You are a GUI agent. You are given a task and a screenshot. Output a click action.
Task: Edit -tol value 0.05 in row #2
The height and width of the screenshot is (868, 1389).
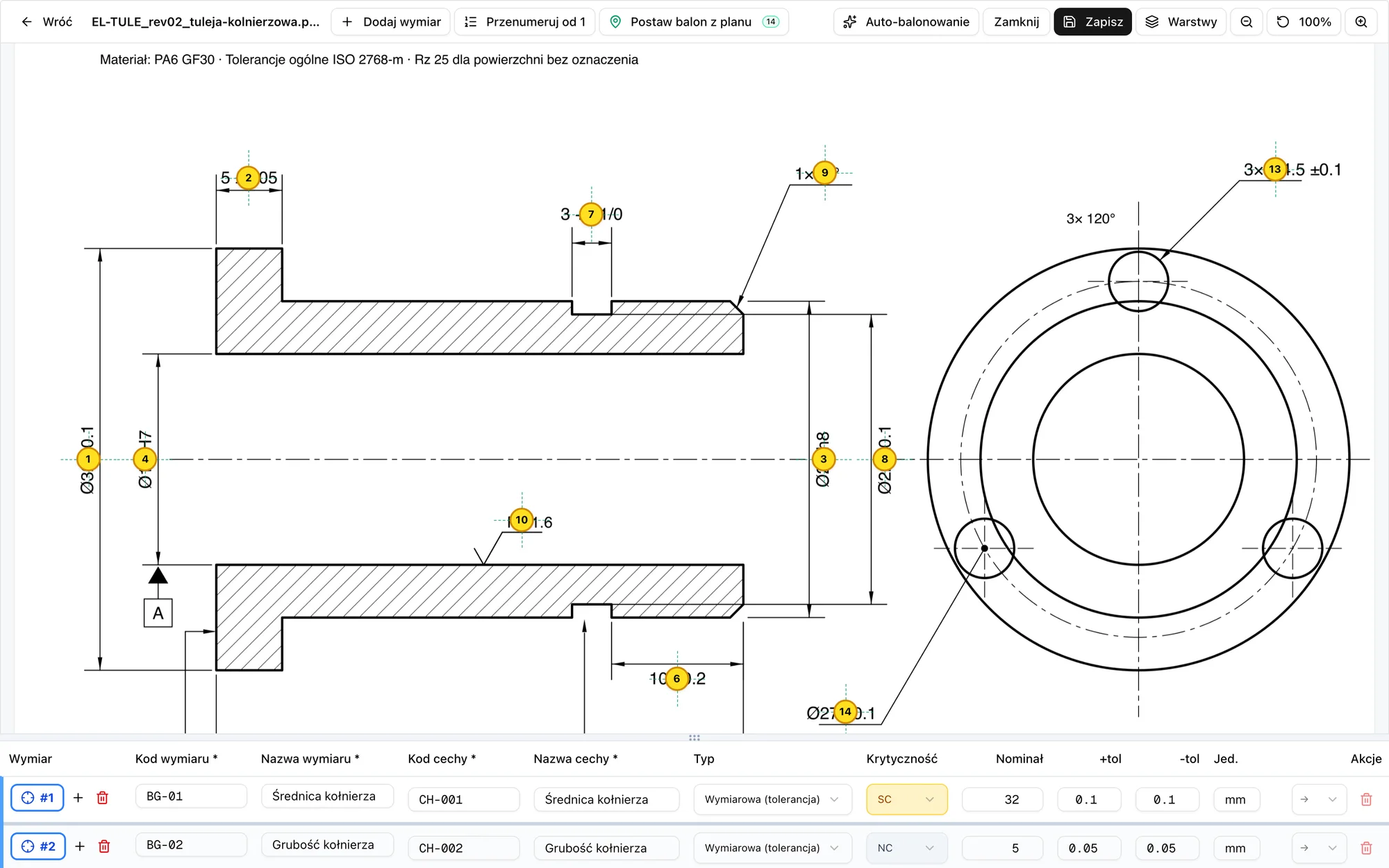(x=1167, y=848)
